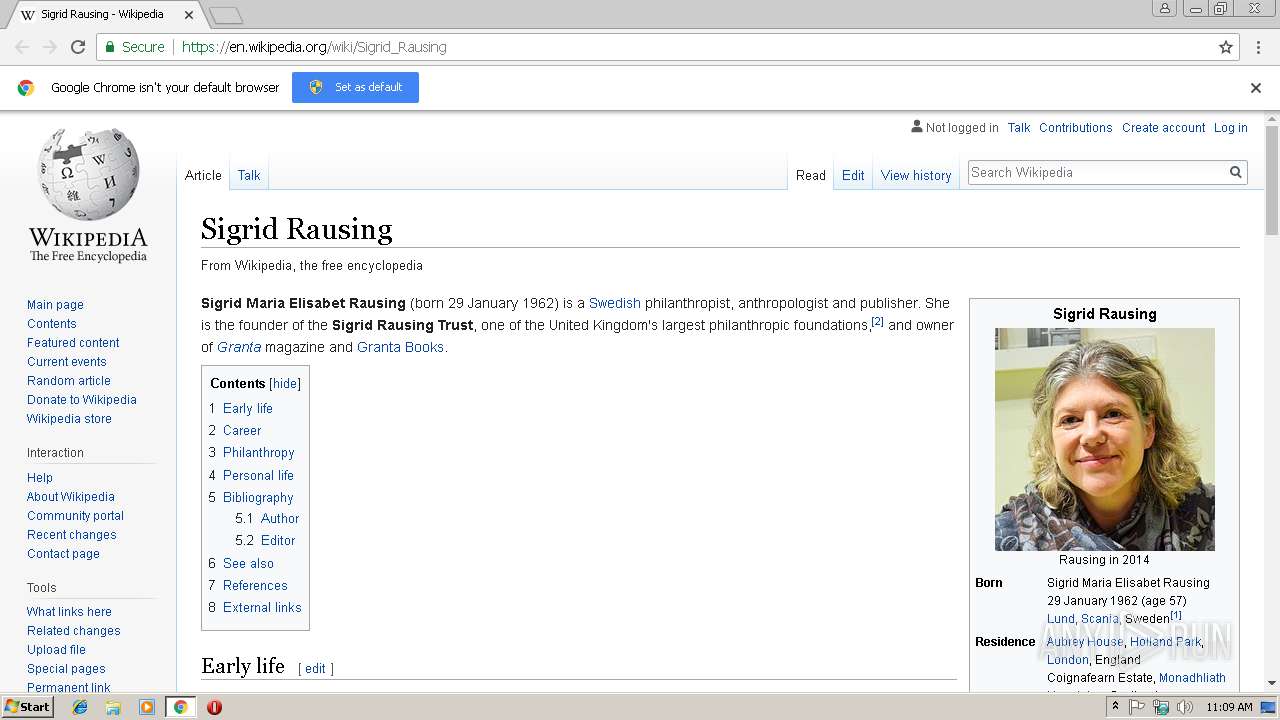The image size is (1280, 720).
Task: Click the Log in link
Action: tap(1231, 128)
